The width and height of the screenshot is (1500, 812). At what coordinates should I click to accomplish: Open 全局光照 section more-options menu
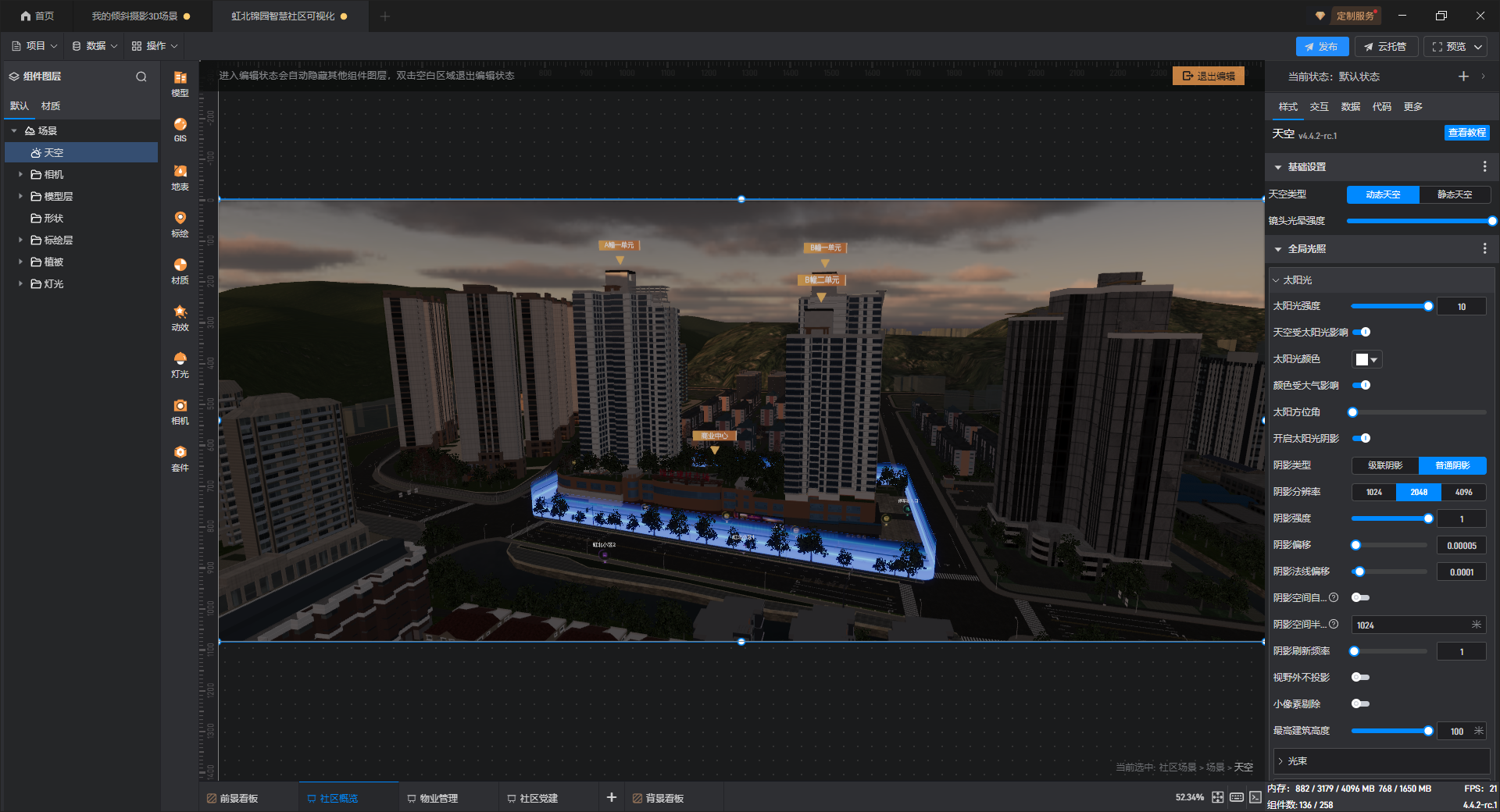1484,248
